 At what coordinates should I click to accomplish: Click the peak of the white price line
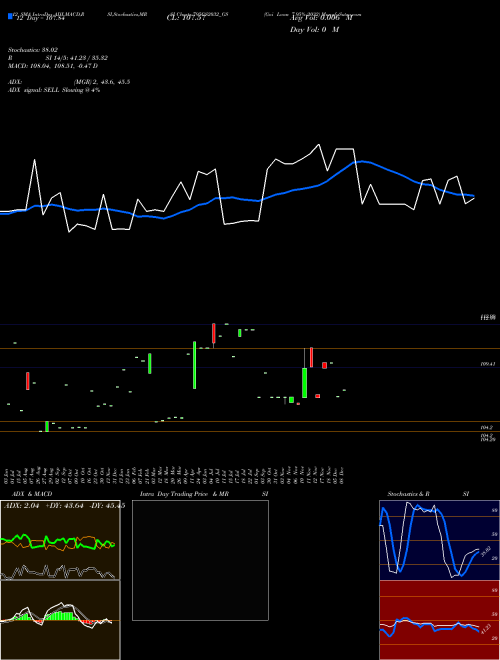point(318,145)
